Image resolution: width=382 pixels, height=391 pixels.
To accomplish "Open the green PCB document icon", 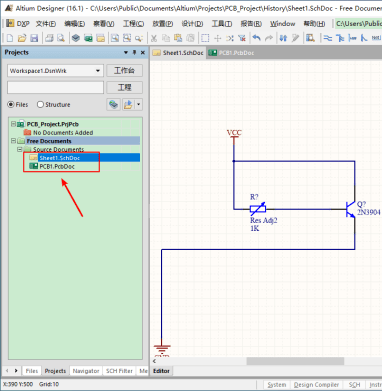I will (x=88, y=38).
